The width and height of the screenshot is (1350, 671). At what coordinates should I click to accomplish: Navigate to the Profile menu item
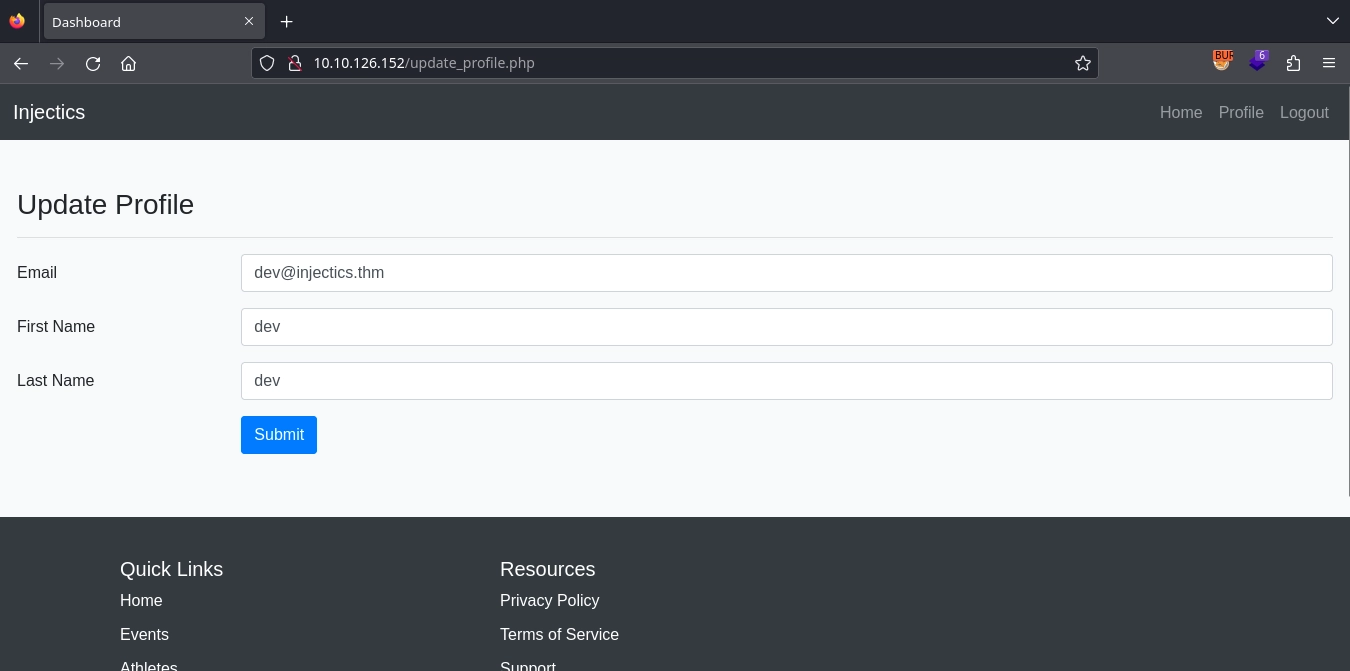click(x=1241, y=112)
